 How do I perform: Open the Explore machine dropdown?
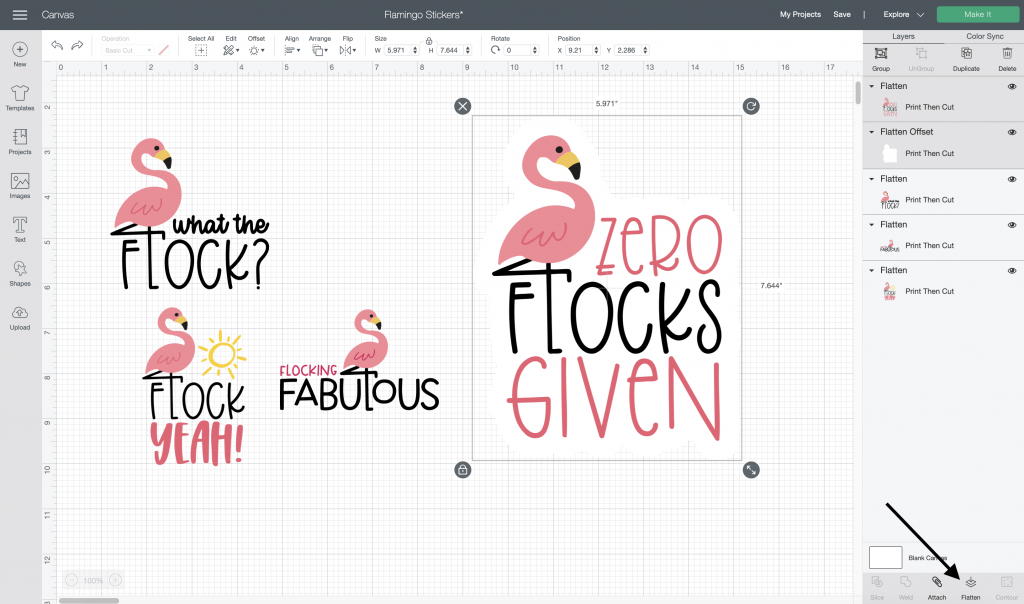(x=903, y=14)
